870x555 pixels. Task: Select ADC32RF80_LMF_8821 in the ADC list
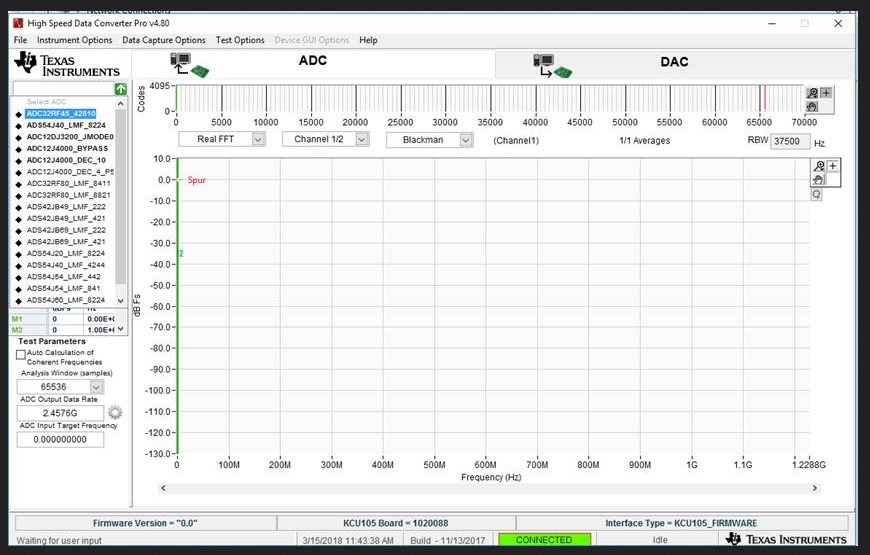69,195
